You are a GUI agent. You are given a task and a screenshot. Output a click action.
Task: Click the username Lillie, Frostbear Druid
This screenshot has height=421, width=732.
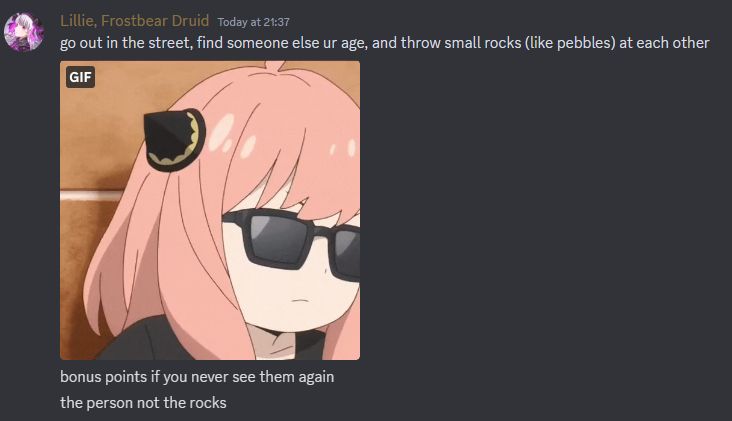(134, 21)
